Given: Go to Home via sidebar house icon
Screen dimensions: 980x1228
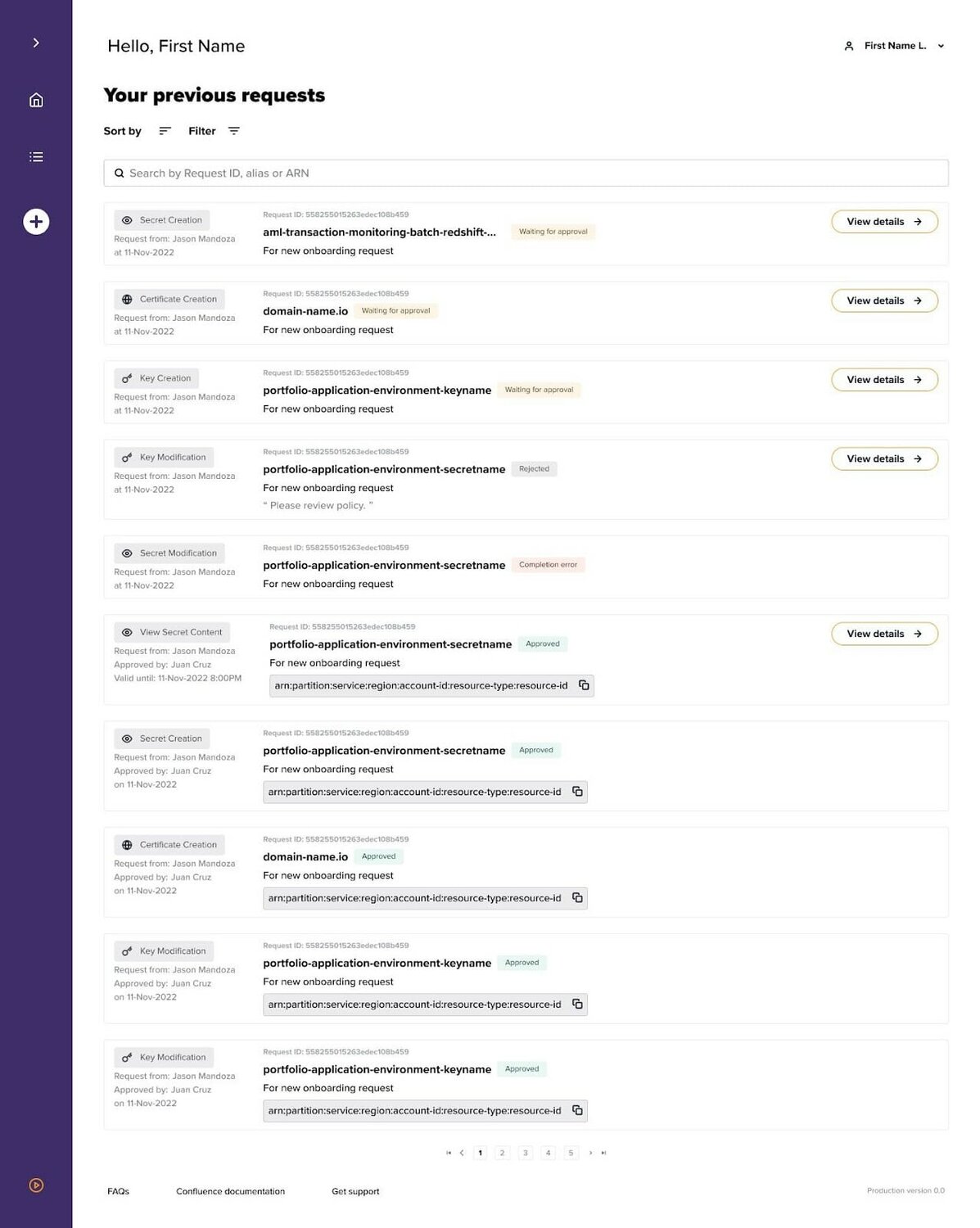Looking at the screenshot, I should tap(36, 100).
